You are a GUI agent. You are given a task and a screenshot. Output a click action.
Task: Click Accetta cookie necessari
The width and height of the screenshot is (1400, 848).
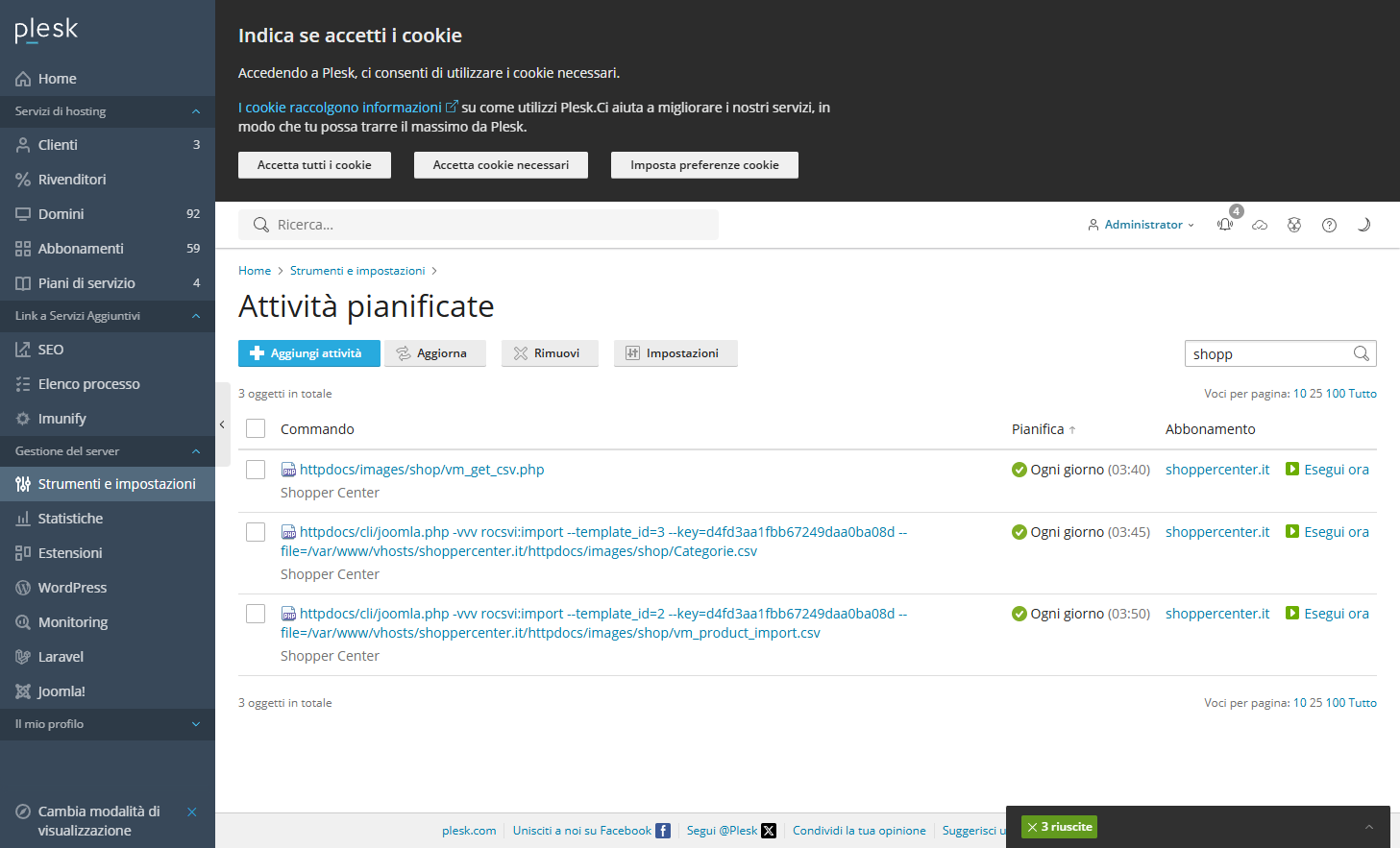(501, 165)
